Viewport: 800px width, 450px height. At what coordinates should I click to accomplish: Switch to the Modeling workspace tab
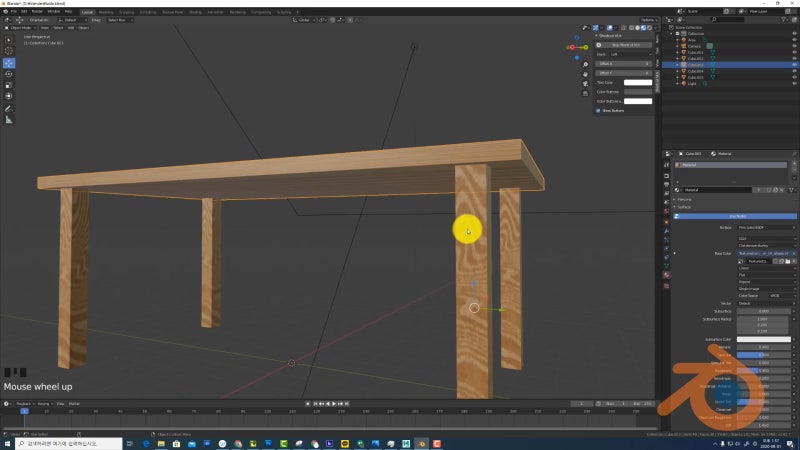(x=106, y=12)
